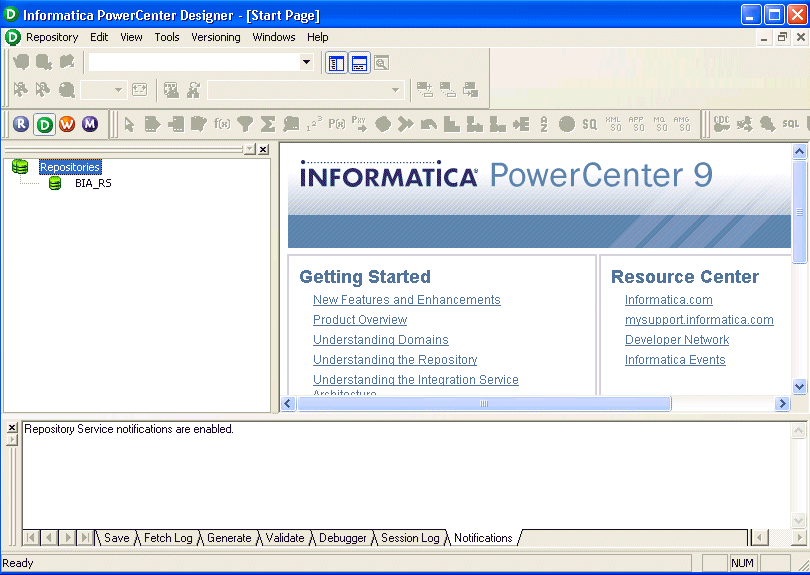This screenshot has height=575, width=810.
Task: Visit the Informatica.com link
Action: point(668,300)
